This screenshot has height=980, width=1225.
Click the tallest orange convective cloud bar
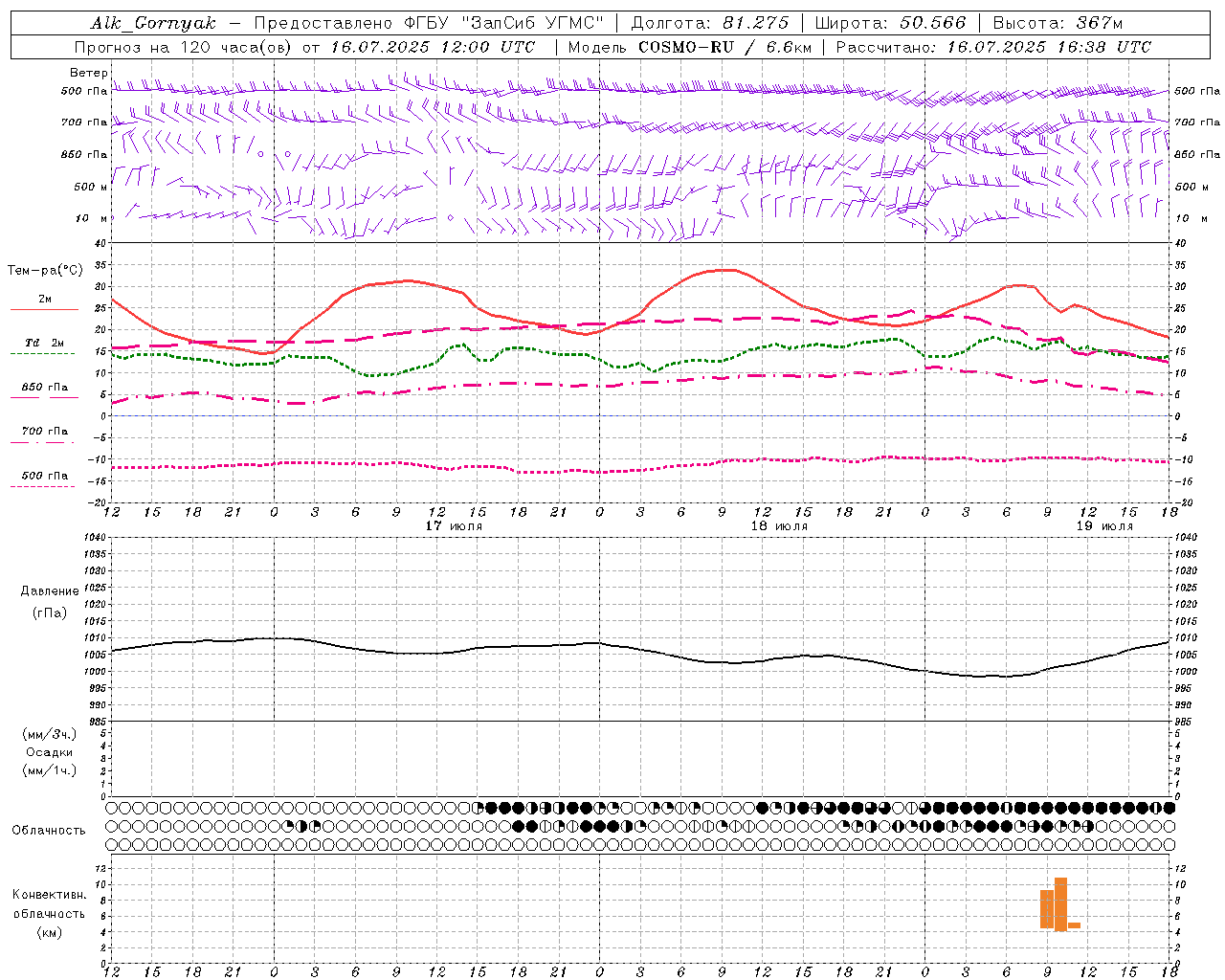tap(1060, 904)
